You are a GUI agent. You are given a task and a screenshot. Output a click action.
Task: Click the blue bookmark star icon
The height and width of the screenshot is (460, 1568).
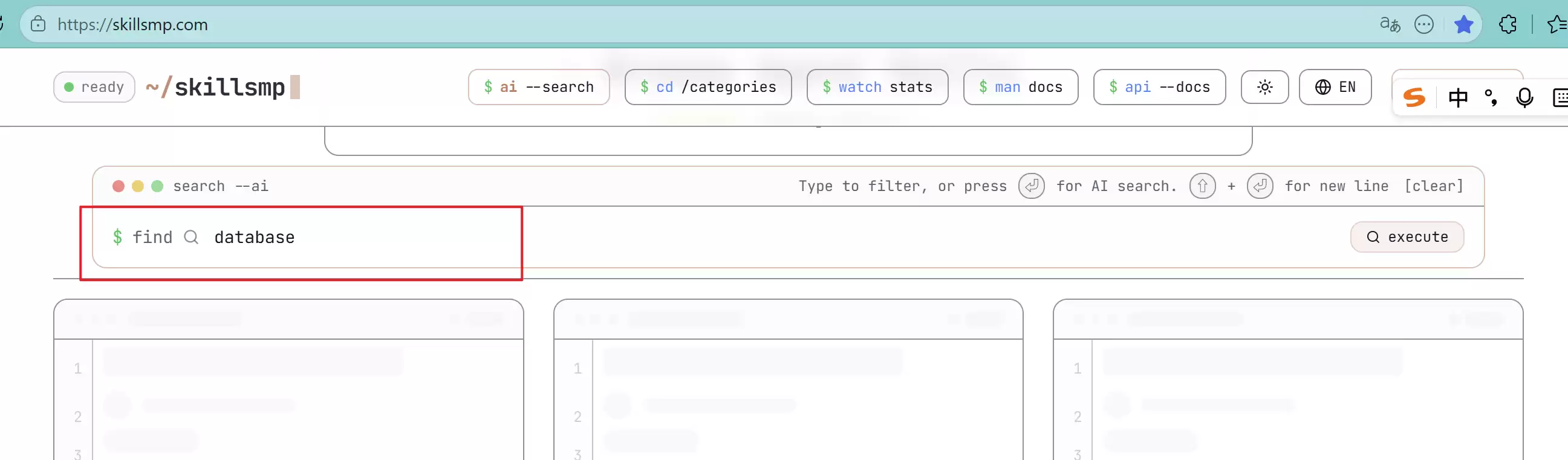(1463, 24)
